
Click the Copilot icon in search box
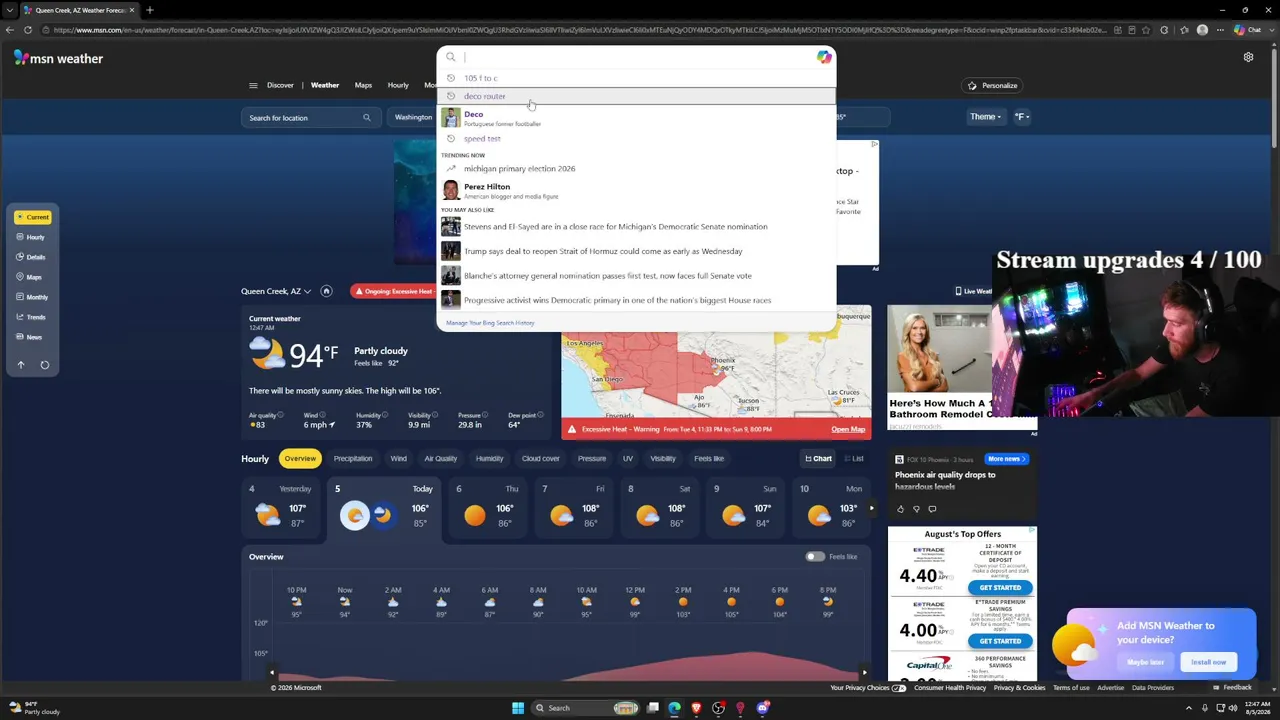(x=823, y=57)
